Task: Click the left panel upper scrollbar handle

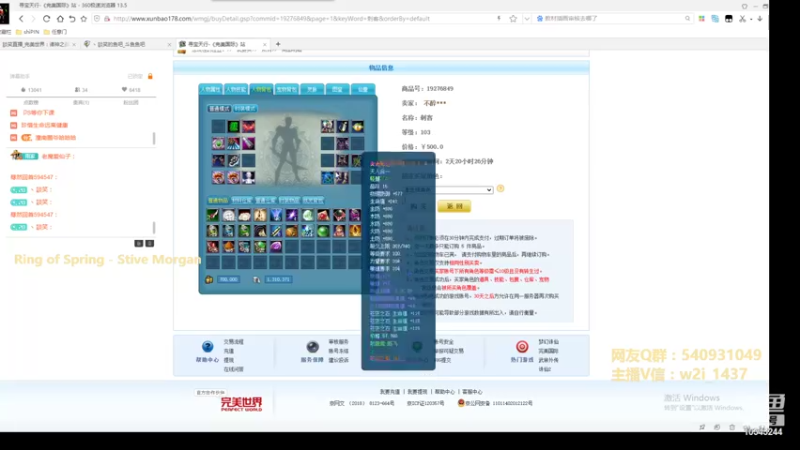Action: tap(154, 138)
